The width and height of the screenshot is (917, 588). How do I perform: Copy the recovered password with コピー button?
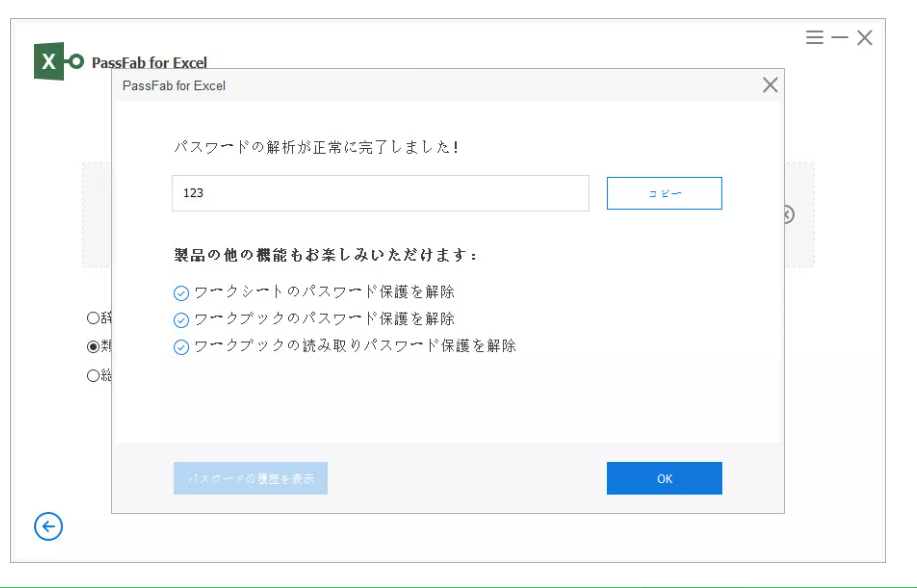[664, 193]
